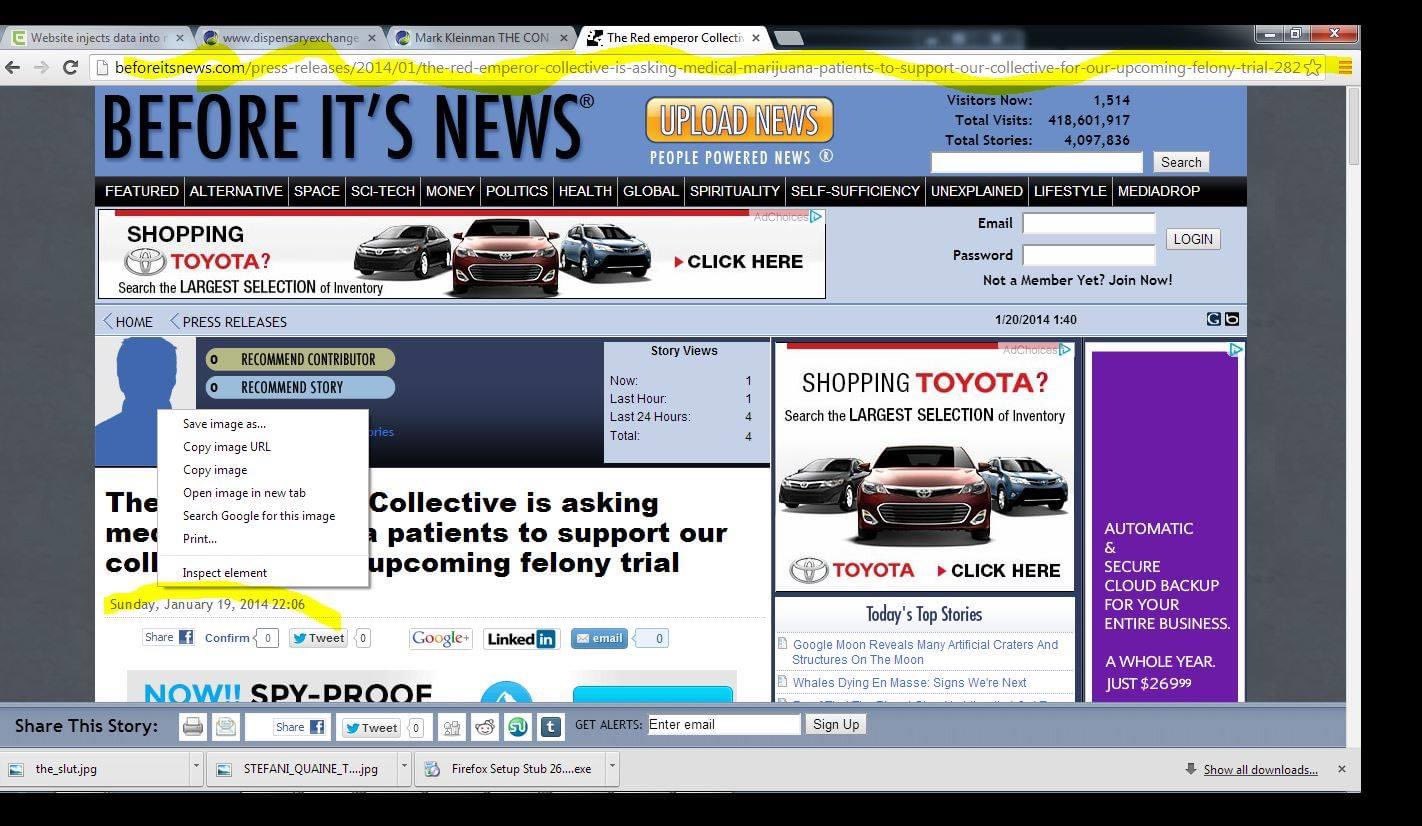The height and width of the screenshot is (826, 1422).
Task: Open the new tab button
Action: pyautogui.click(x=789, y=38)
